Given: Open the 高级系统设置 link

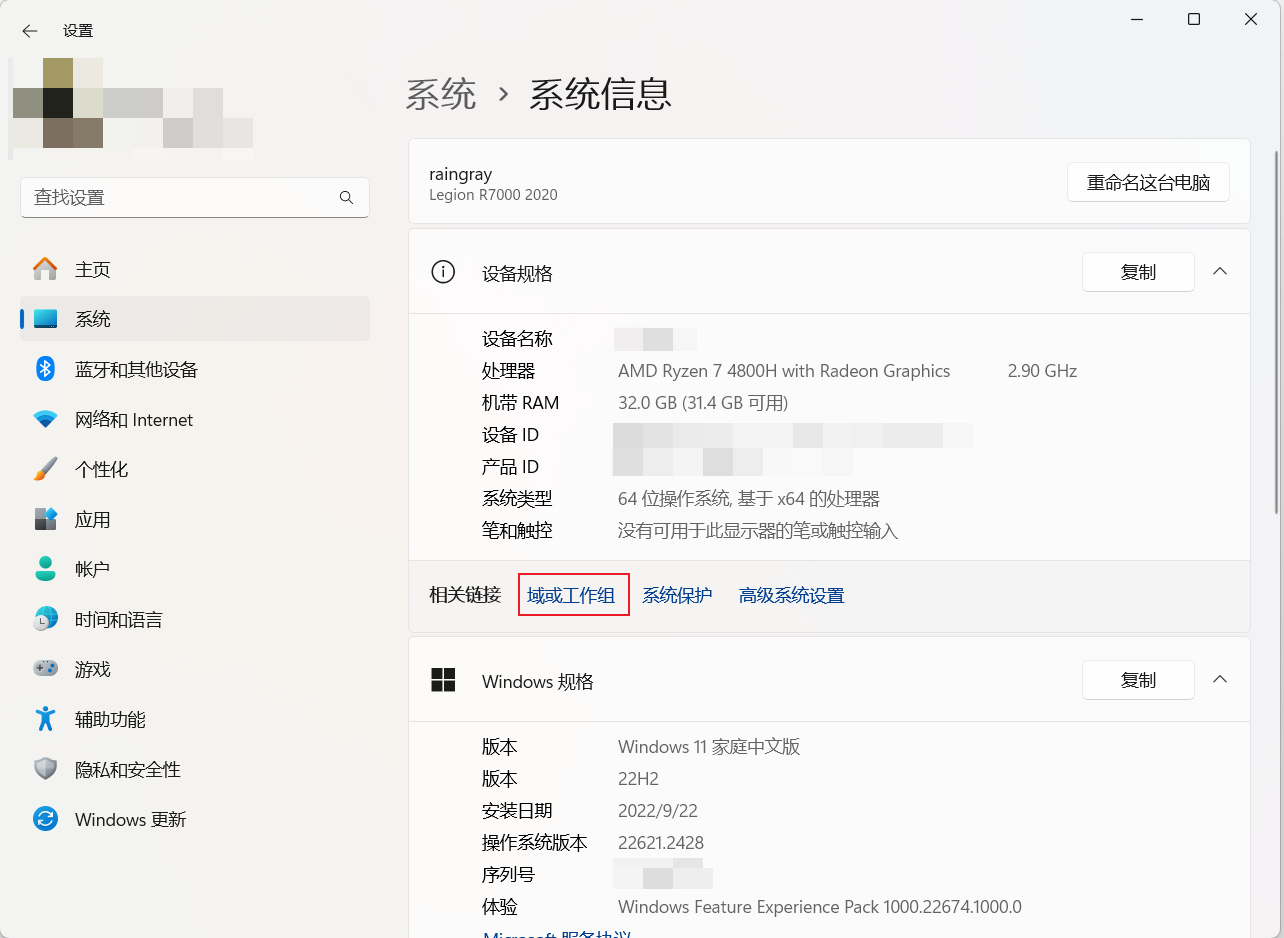Looking at the screenshot, I should (x=791, y=596).
